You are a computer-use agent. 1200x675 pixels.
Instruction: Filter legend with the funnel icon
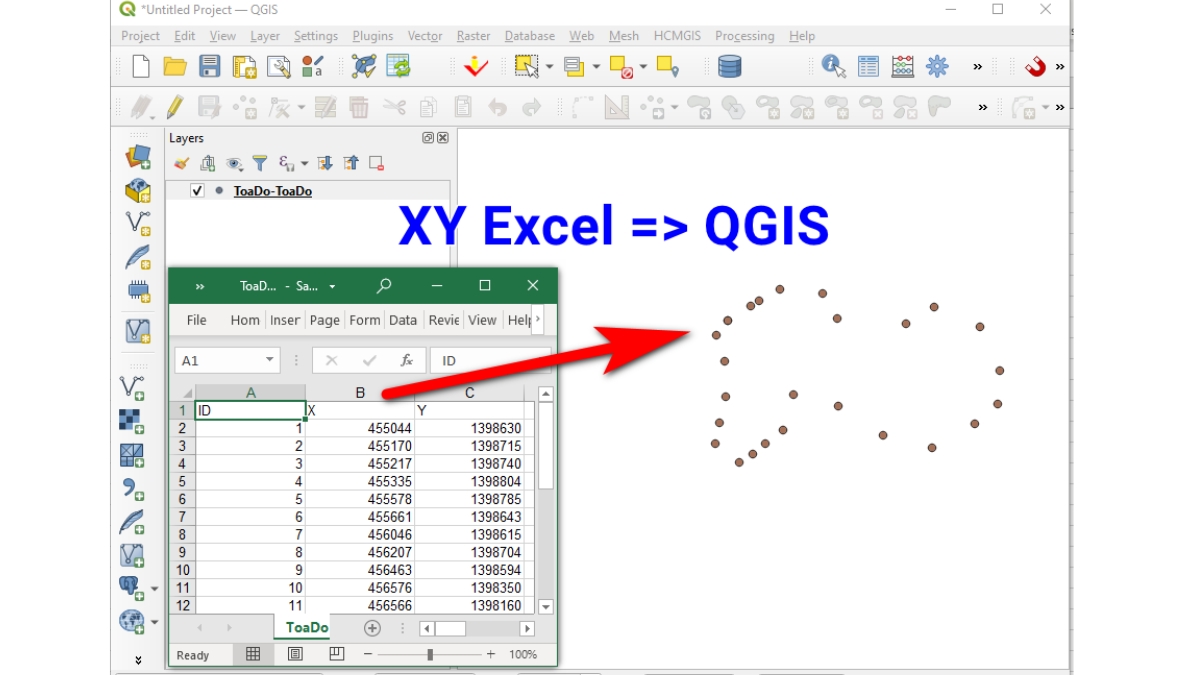click(x=259, y=163)
